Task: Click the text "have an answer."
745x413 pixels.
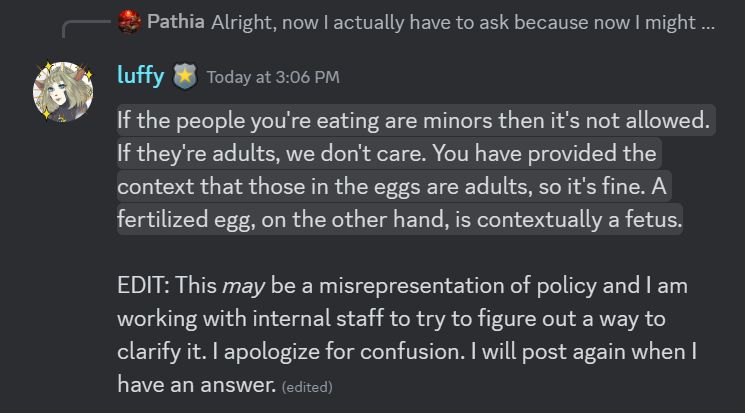Action: [196, 383]
